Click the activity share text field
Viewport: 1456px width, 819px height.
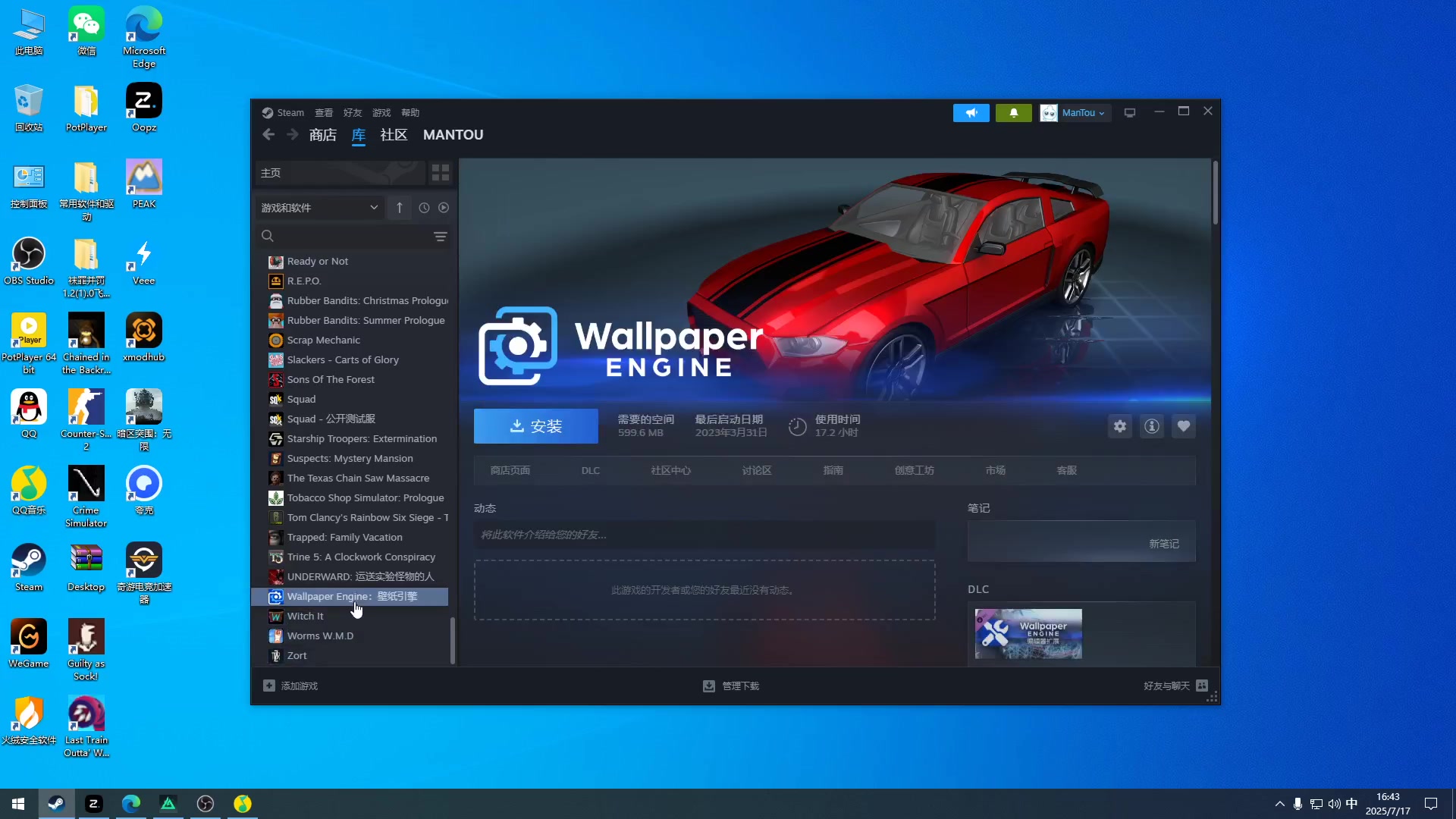(x=704, y=535)
